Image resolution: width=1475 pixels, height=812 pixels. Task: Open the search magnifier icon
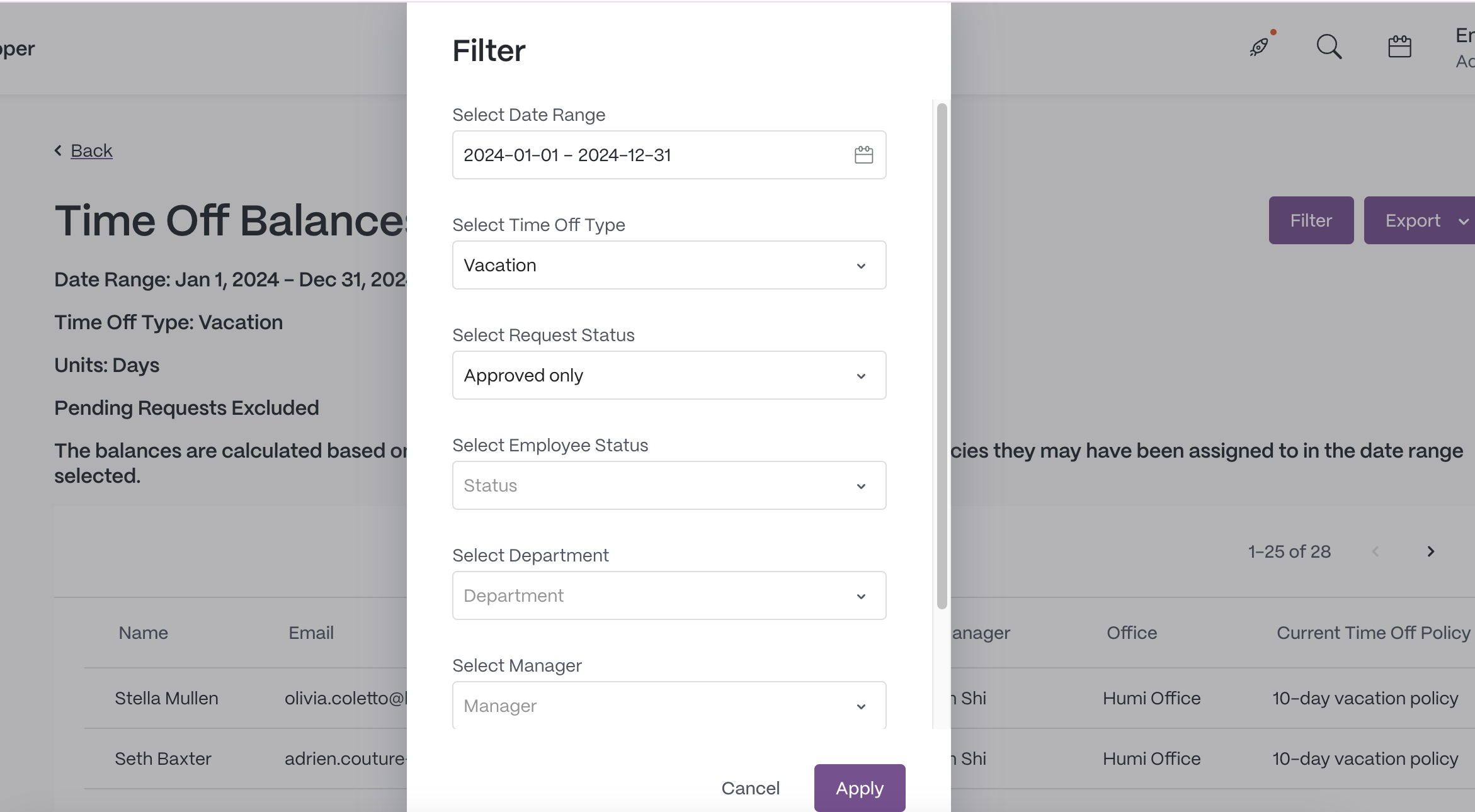[1329, 47]
